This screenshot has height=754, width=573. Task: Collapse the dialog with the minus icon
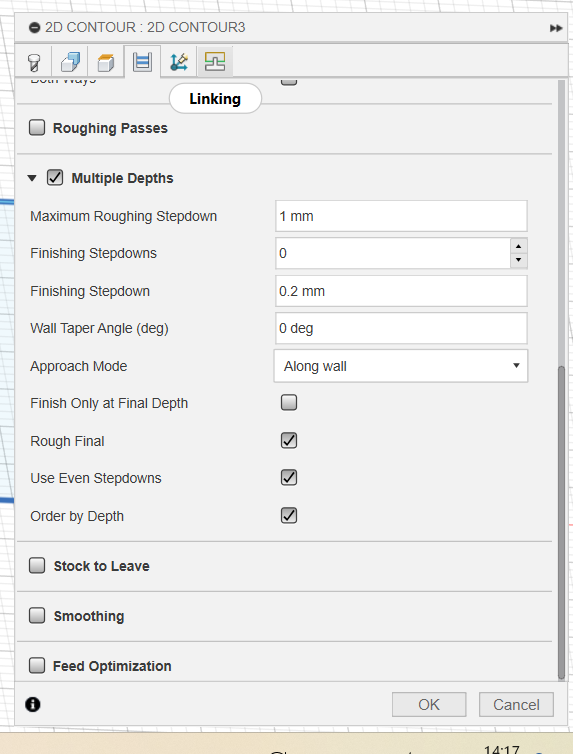tap(34, 28)
